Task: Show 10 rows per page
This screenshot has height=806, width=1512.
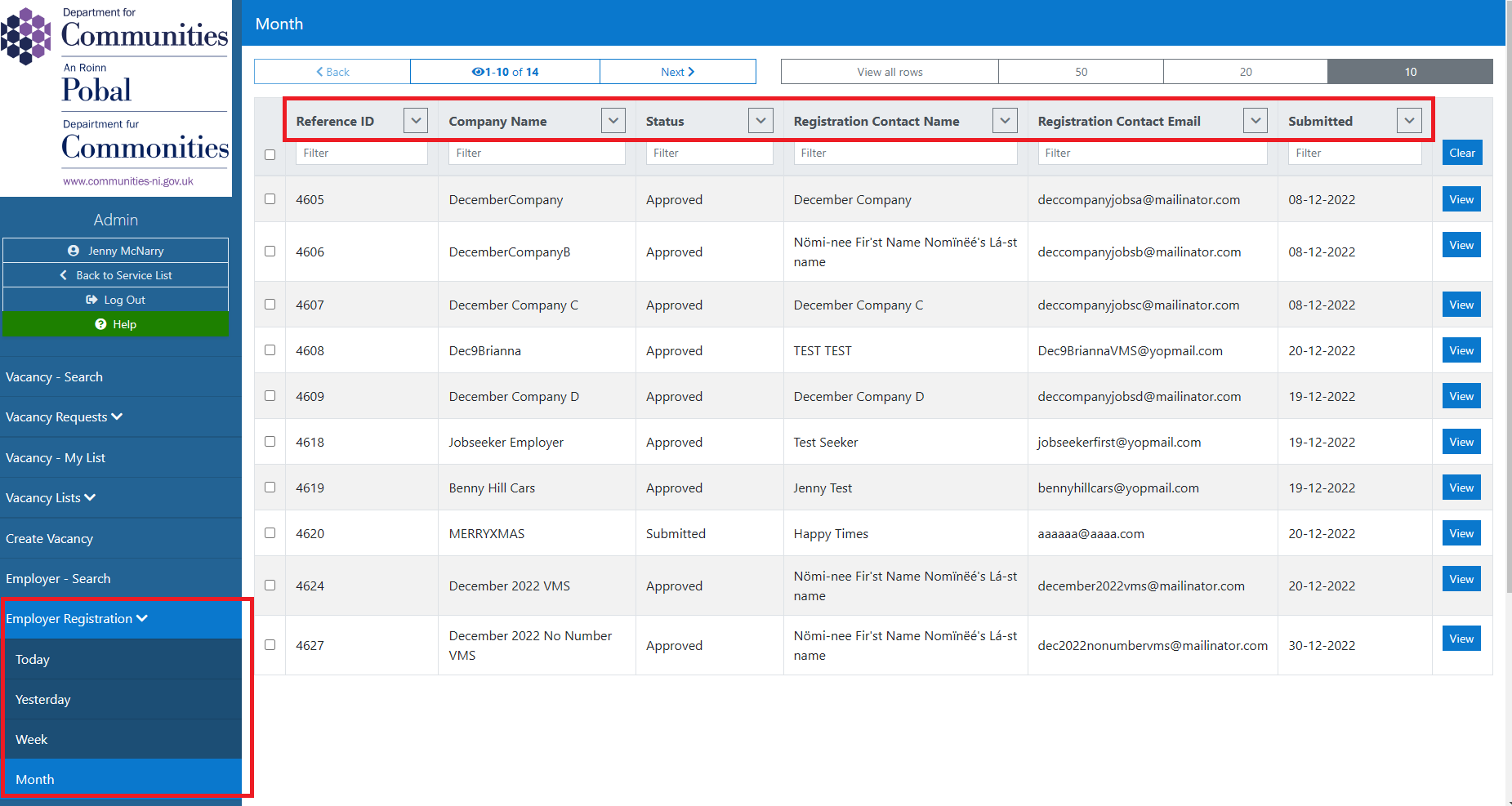Action: click(1411, 72)
